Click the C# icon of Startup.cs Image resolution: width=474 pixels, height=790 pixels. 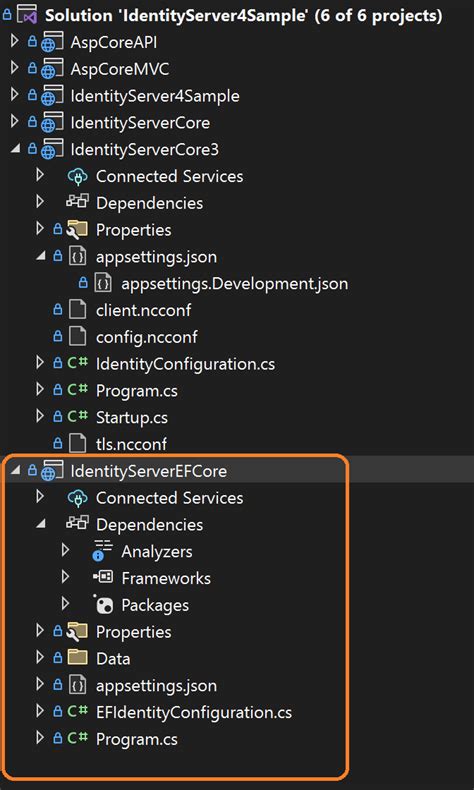tap(78, 417)
